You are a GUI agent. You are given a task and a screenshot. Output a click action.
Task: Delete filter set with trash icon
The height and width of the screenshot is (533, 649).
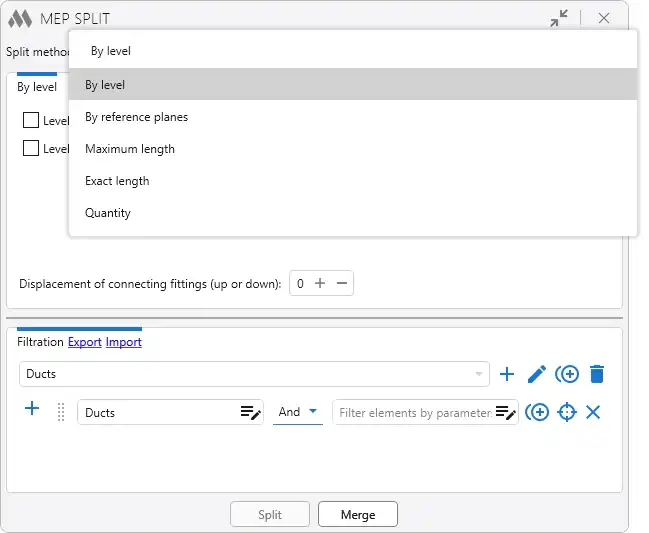(597, 374)
